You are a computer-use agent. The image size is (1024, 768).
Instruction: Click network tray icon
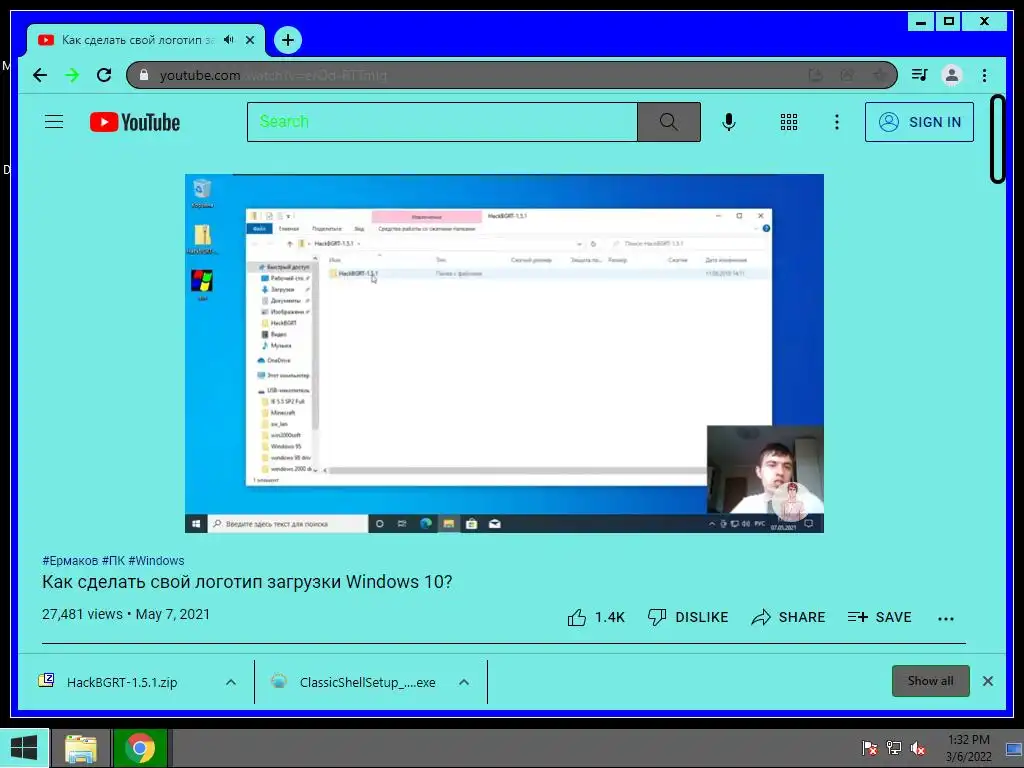click(893, 748)
